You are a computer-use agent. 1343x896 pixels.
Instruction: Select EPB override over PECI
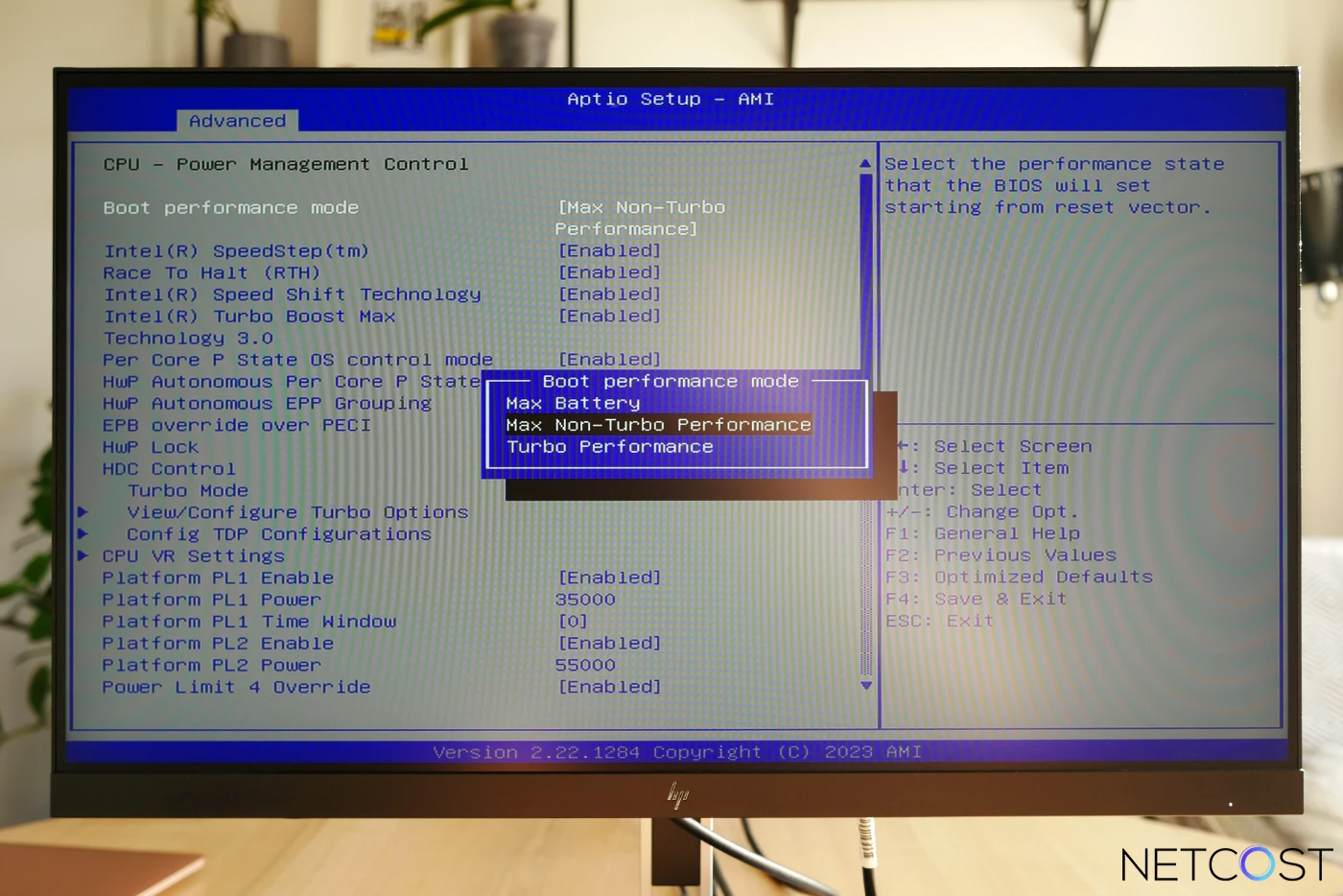click(236, 426)
